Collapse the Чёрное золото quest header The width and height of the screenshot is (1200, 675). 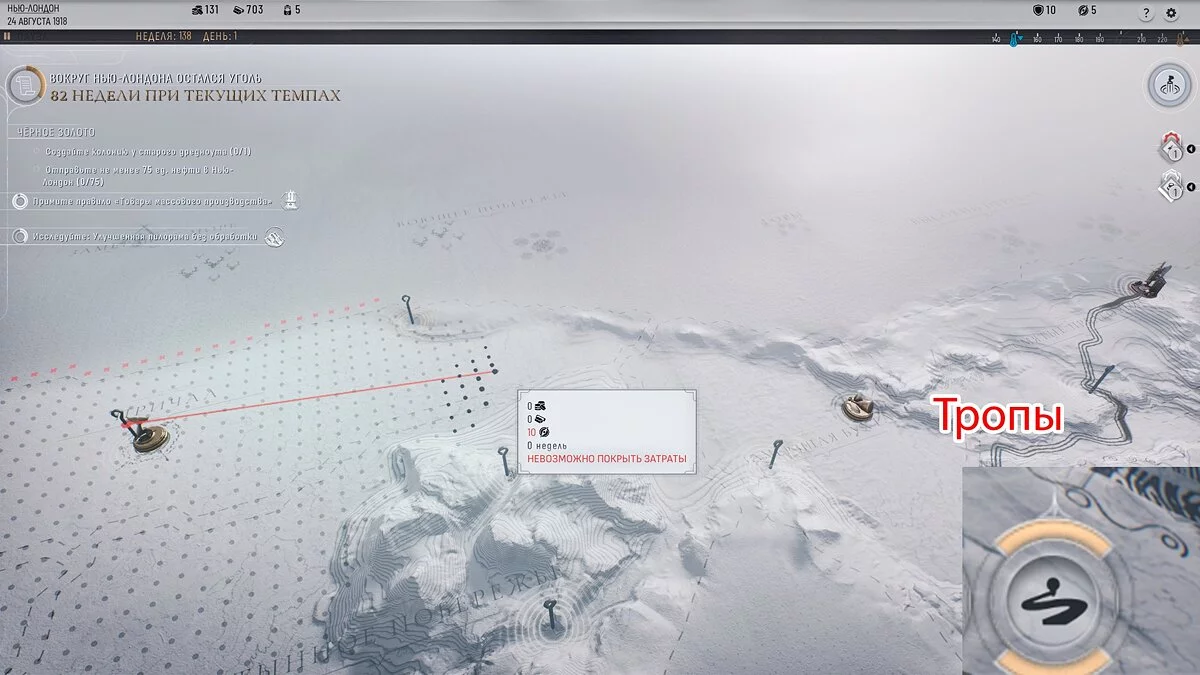56,132
